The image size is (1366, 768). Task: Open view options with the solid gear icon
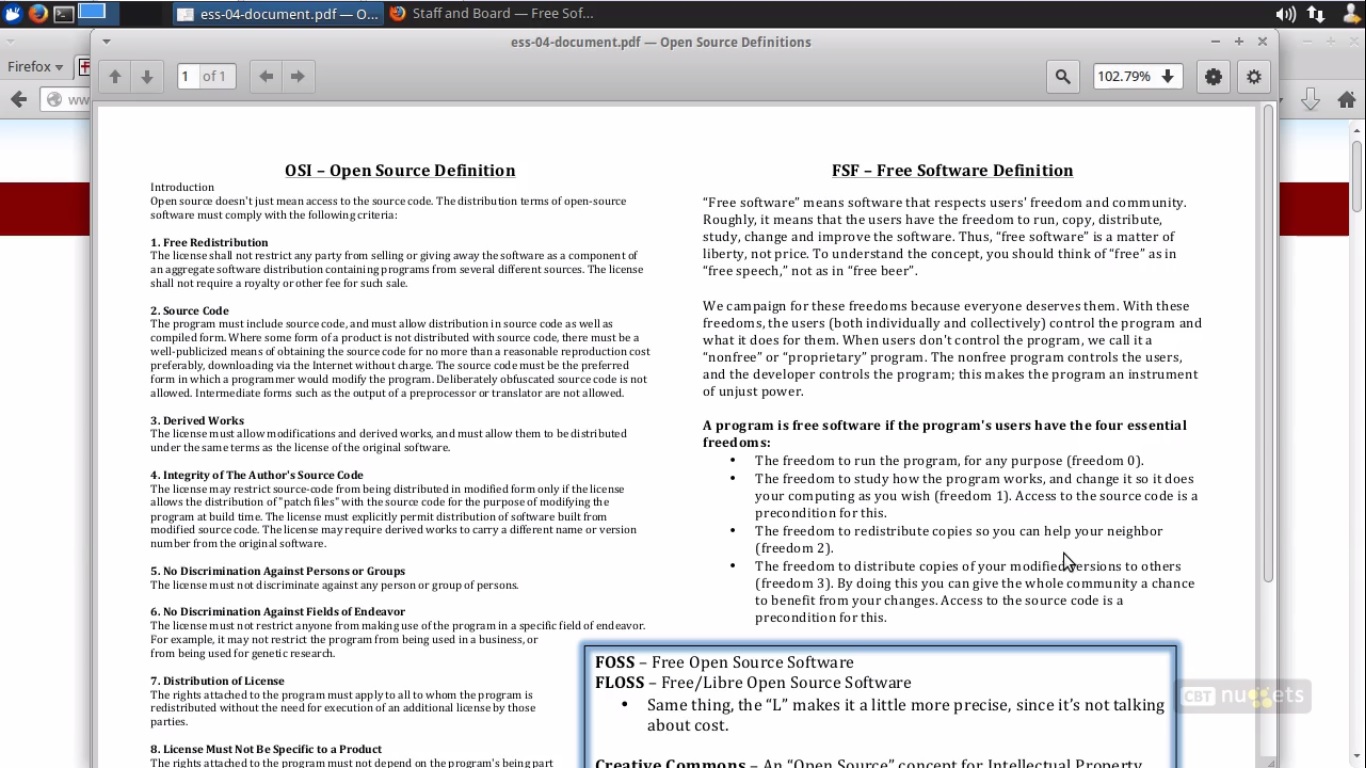pyautogui.click(x=1213, y=77)
